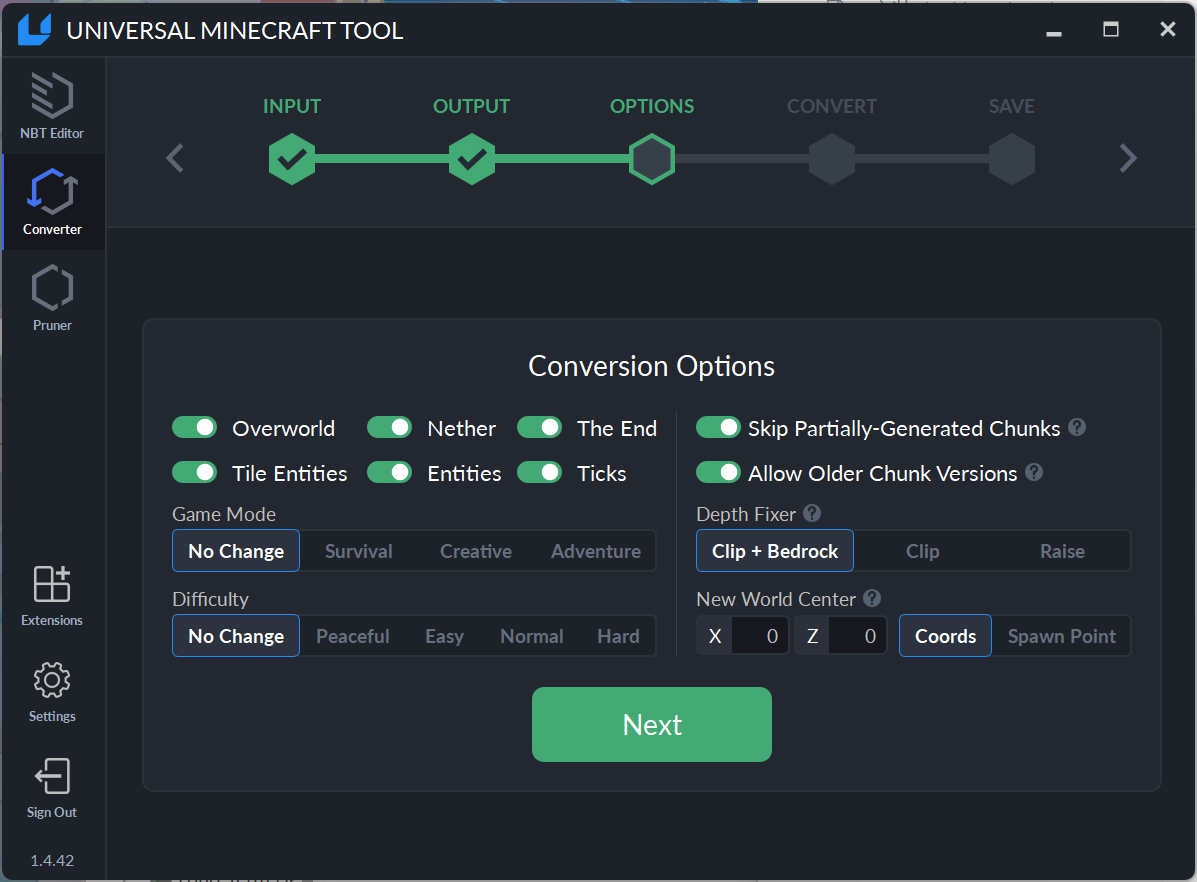
Task: Click the CONVERT step label
Action: pyautogui.click(x=832, y=106)
